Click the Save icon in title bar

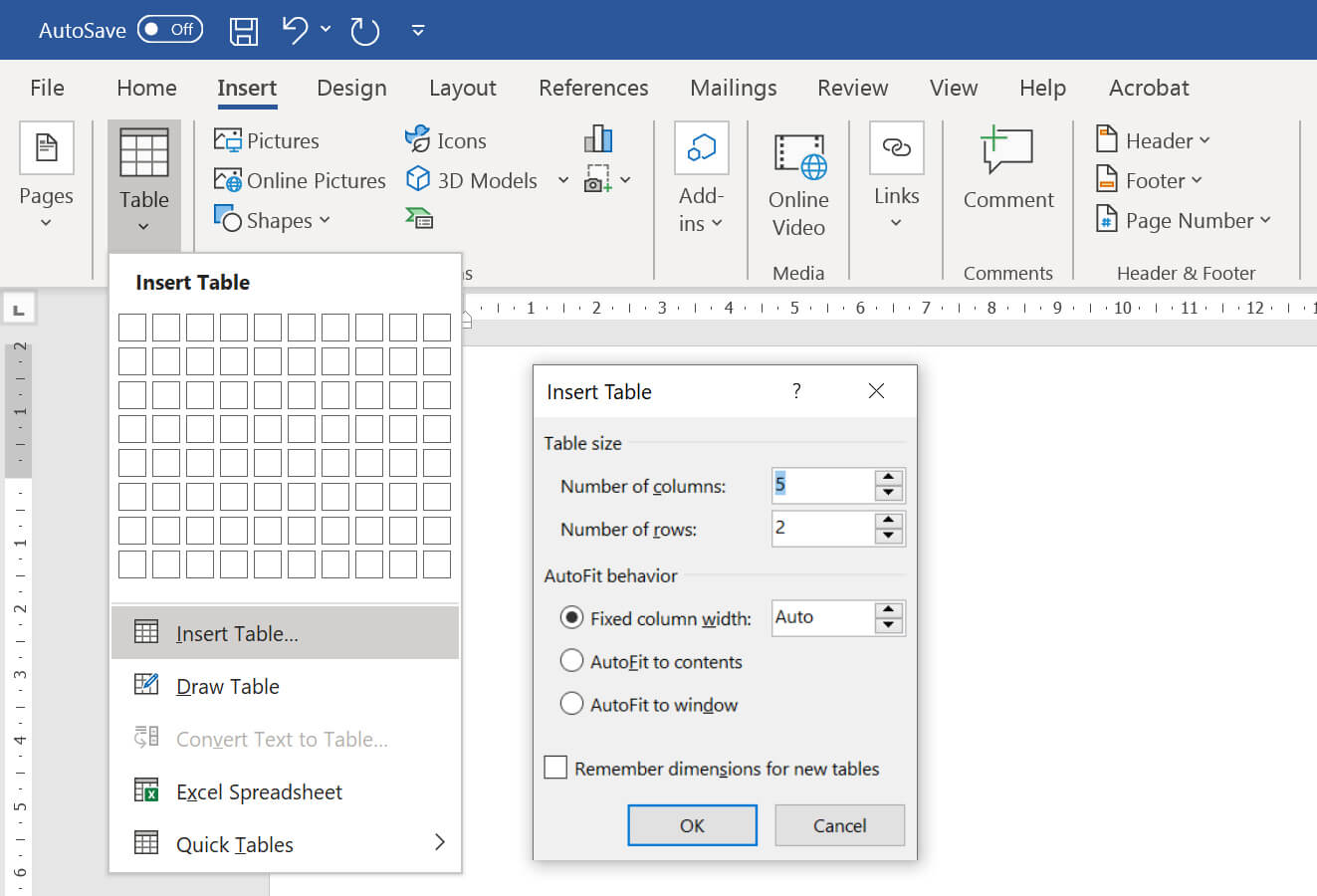[x=244, y=31]
